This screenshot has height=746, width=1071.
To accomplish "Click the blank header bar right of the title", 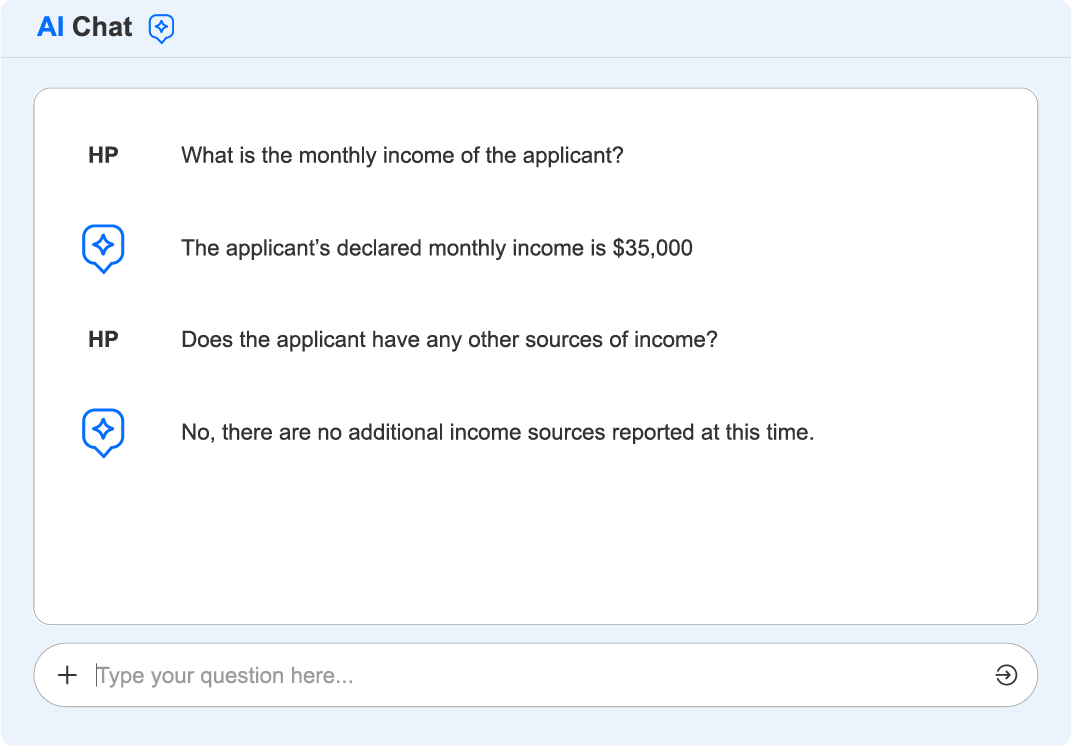I will [x=620, y=28].
